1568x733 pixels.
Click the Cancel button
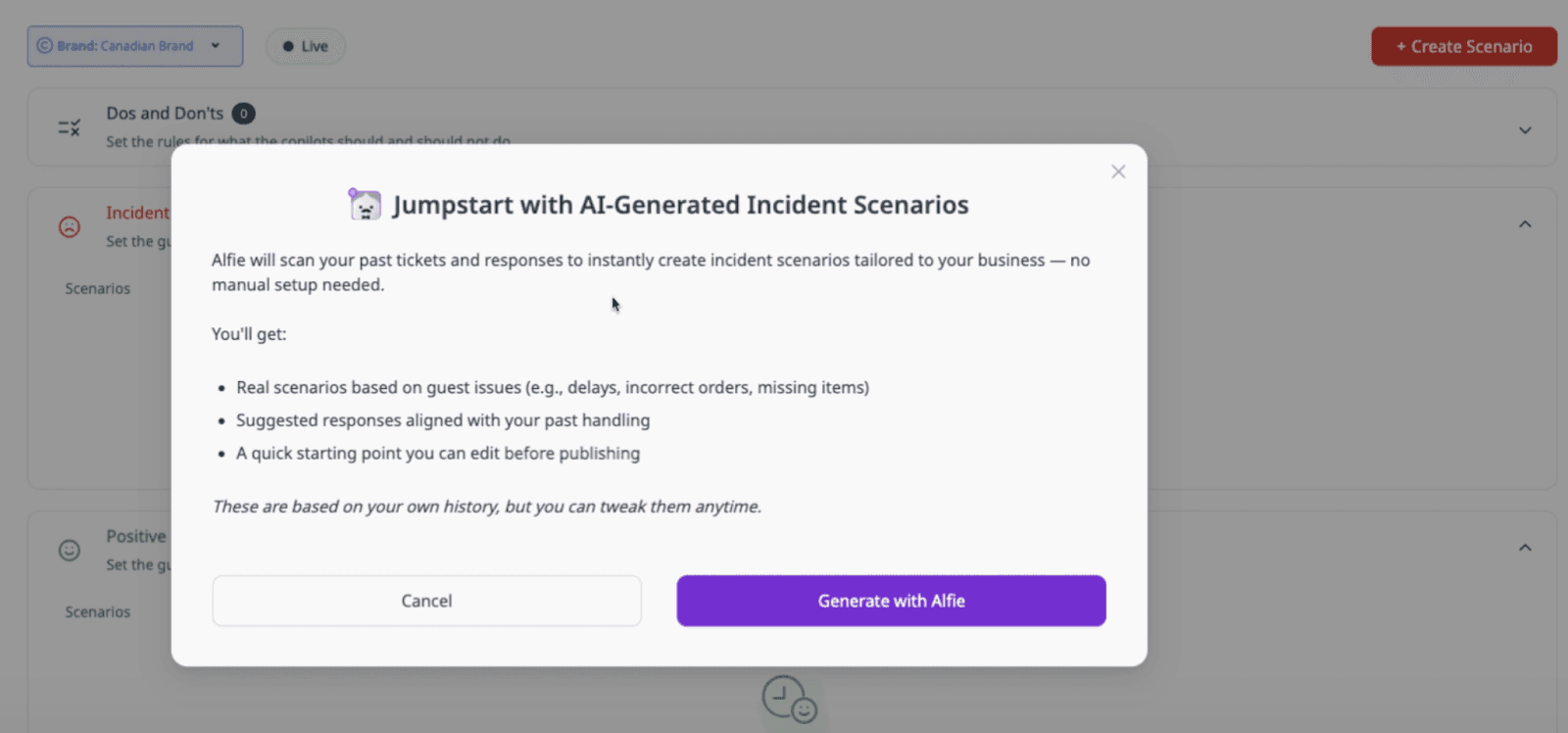click(x=426, y=601)
